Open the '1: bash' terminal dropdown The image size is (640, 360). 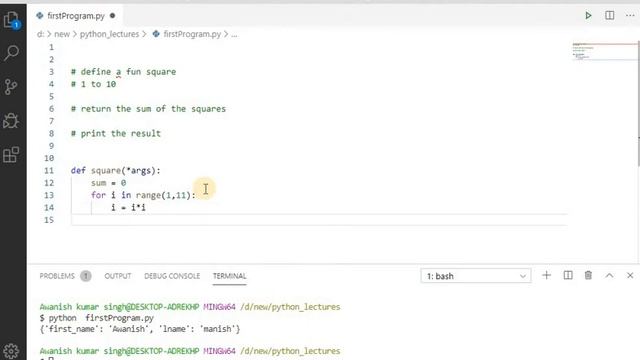click(x=476, y=276)
